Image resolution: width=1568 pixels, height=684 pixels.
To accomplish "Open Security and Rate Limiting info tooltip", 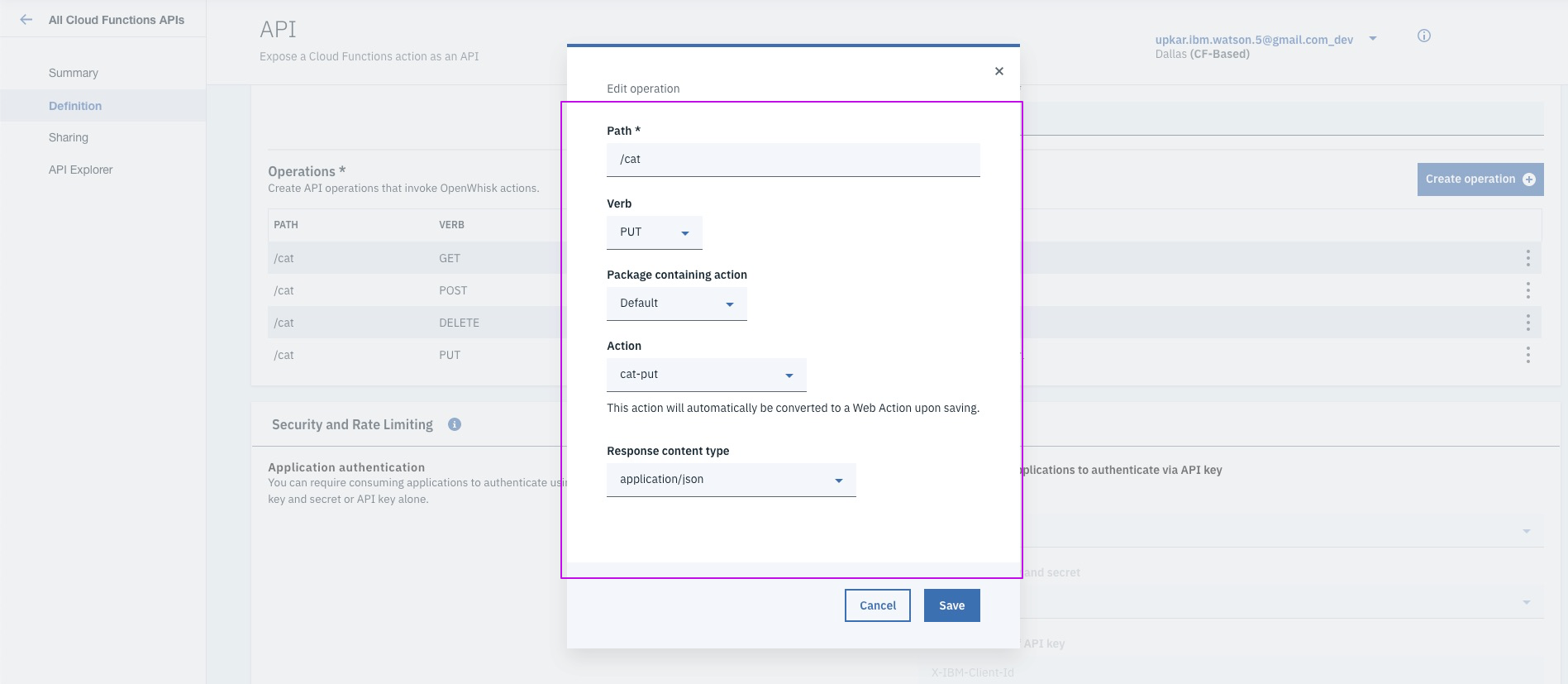I will coord(455,424).
